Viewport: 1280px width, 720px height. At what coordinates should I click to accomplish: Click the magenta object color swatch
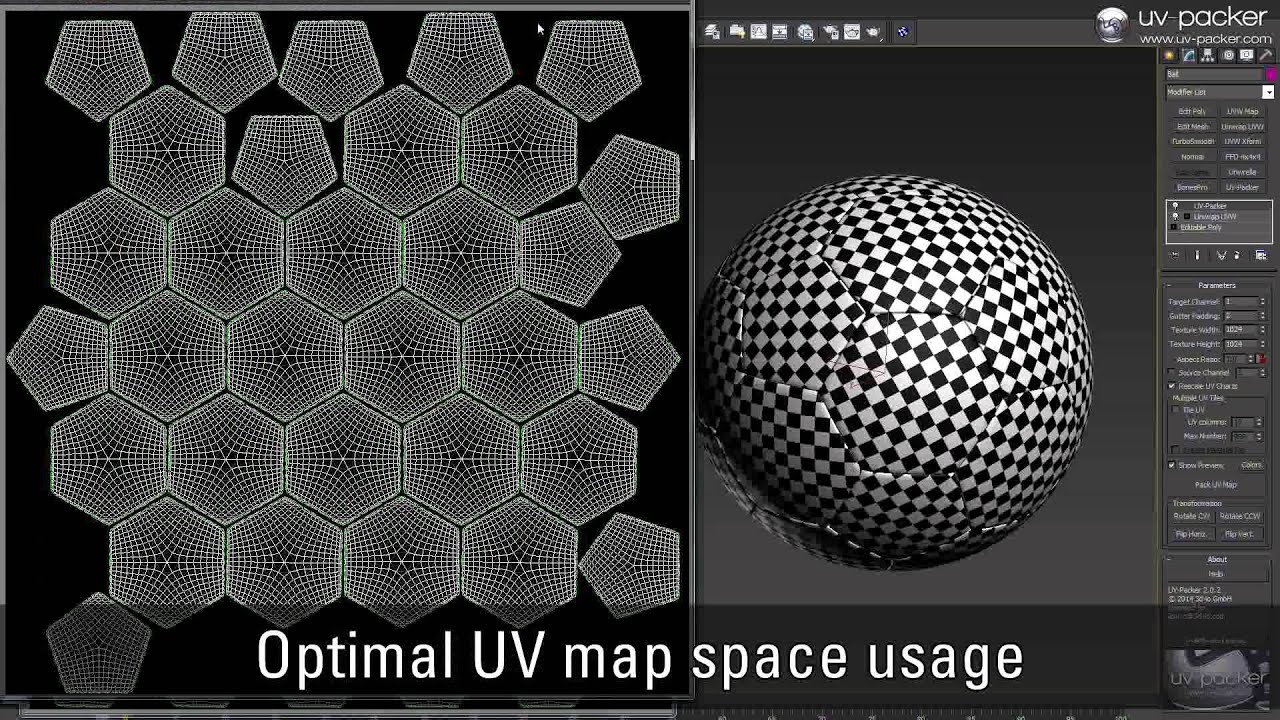point(1271,74)
